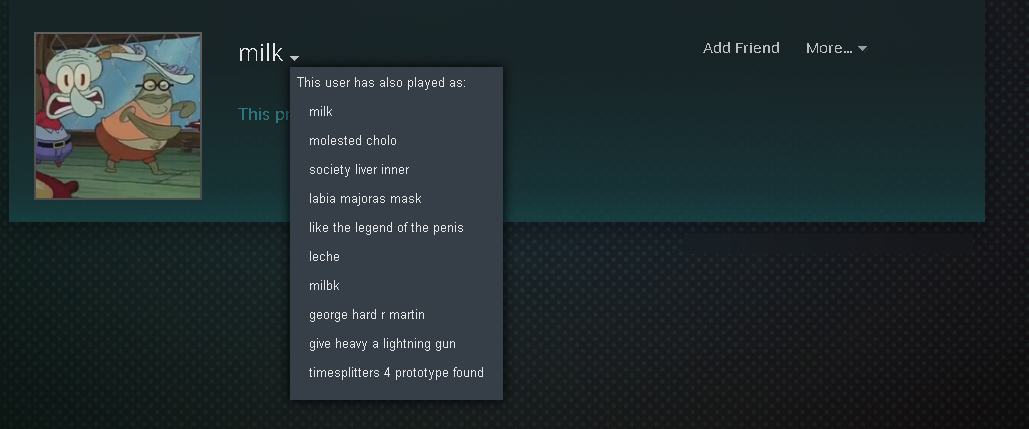Viewport: 1029px width, 429px height.
Task: Click the Squidward profile avatar image
Action: (x=118, y=115)
